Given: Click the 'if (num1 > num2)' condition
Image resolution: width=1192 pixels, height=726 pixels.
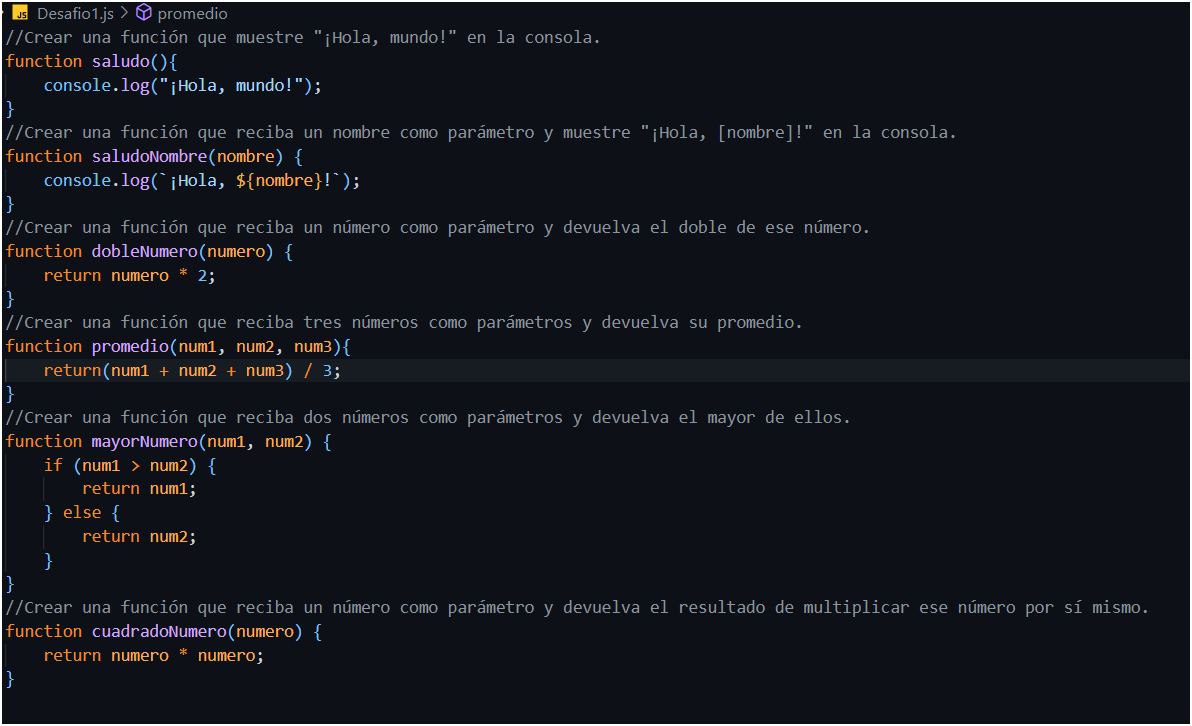Looking at the screenshot, I should point(120,465).
